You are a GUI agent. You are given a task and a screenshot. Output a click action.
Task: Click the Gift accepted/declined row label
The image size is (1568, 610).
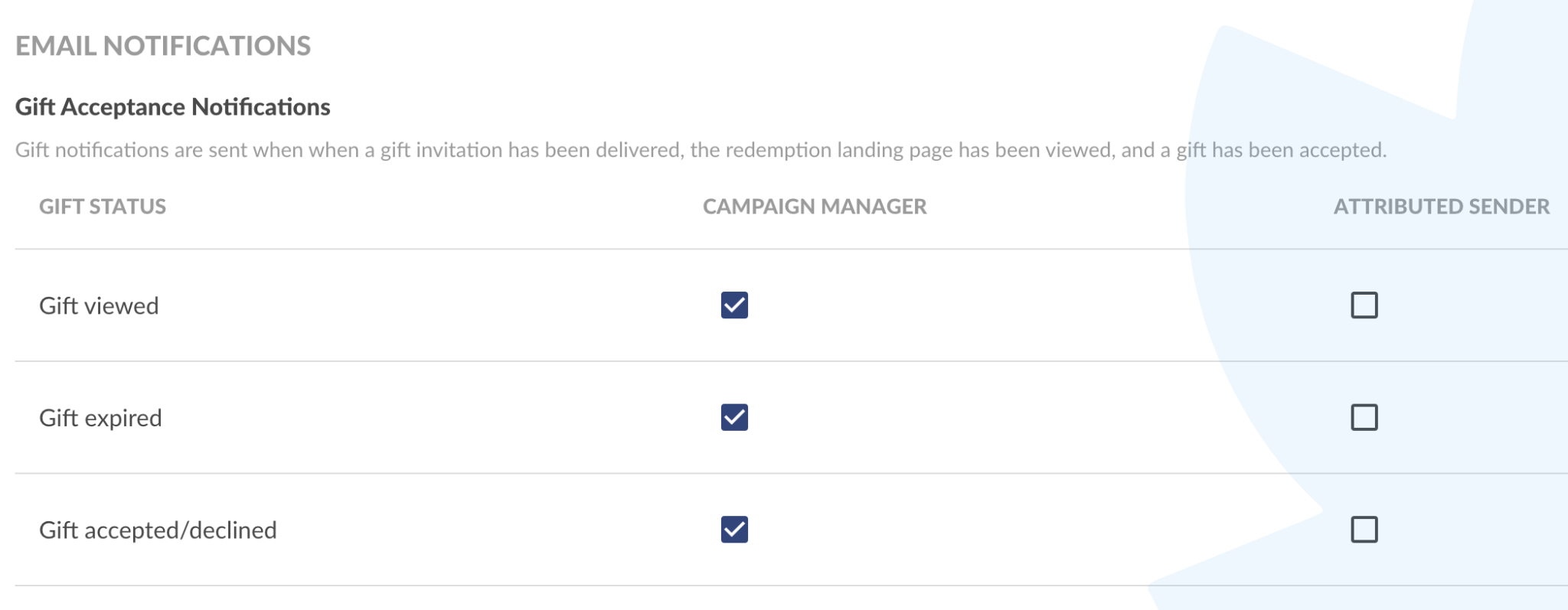pos(158,530)
